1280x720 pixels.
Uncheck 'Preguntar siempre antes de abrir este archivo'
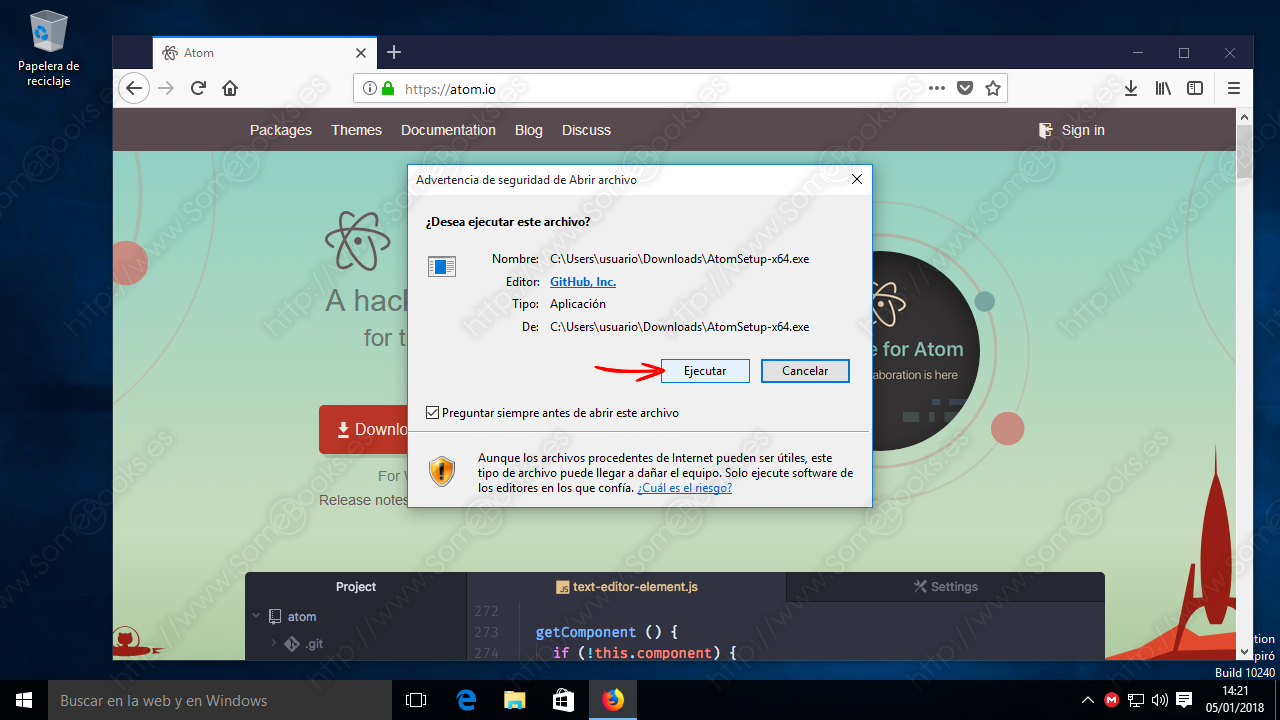[x=432, y=413]
